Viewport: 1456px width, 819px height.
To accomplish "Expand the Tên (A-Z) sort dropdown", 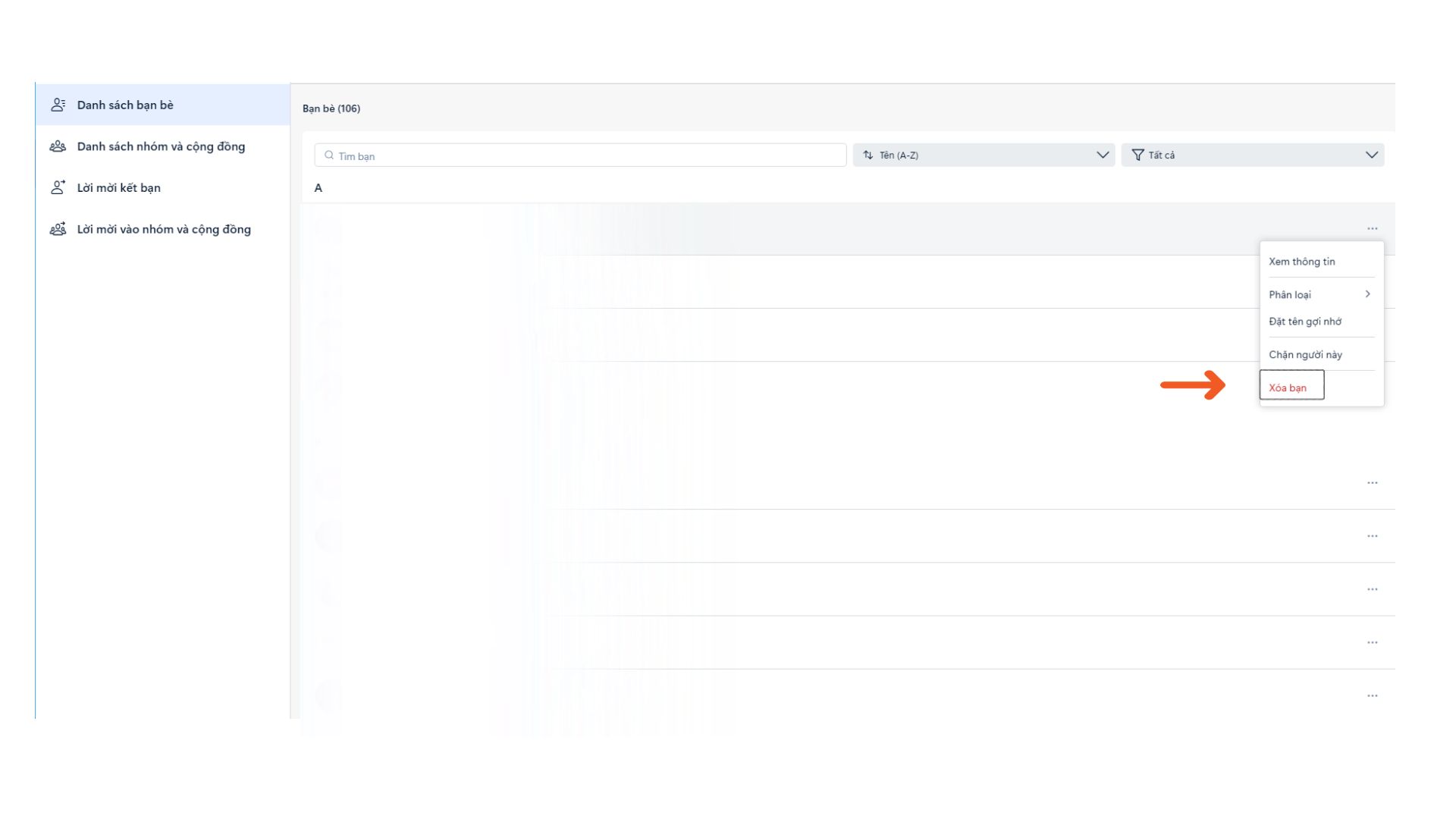I will [x=984, y=155].
